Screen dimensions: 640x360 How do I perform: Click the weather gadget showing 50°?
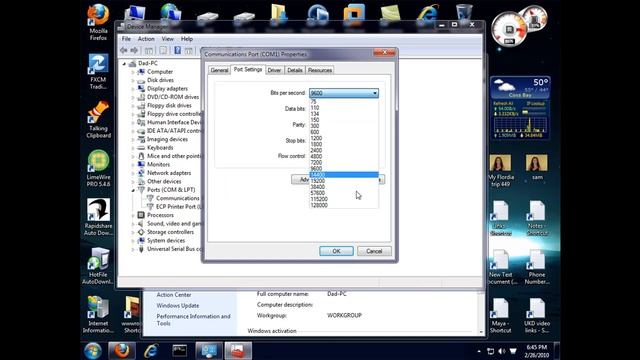click(520, 87)
